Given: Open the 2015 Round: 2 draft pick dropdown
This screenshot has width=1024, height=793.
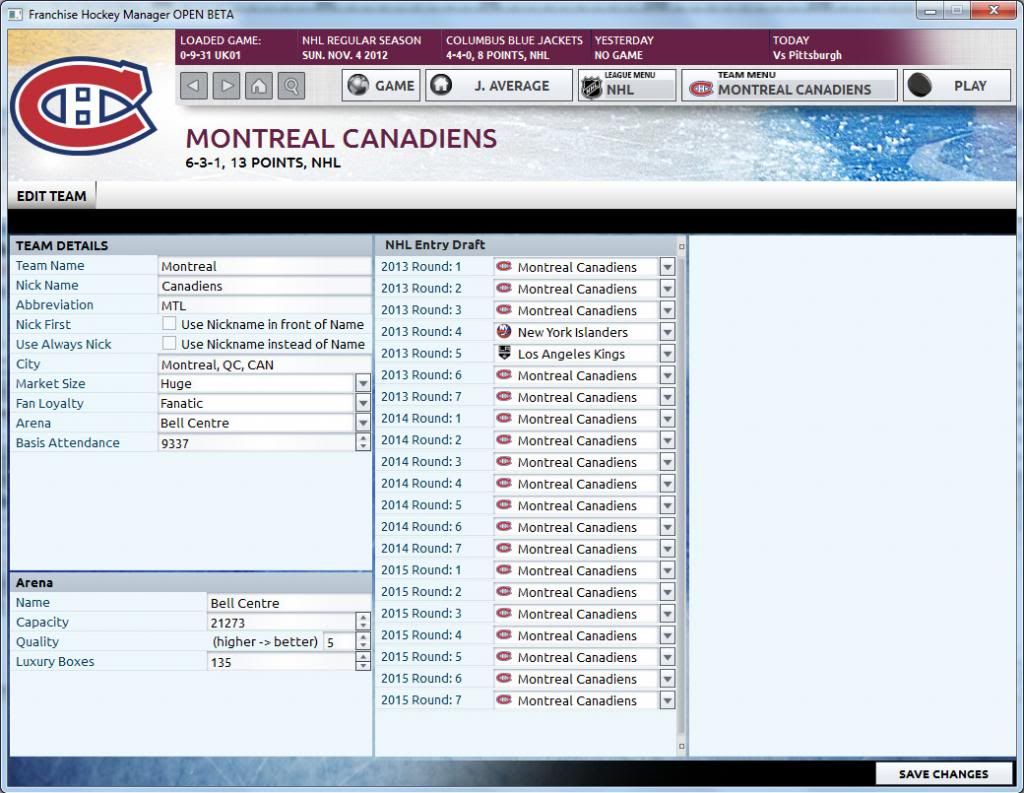Looking at the screenshot, I should point(667,592).
